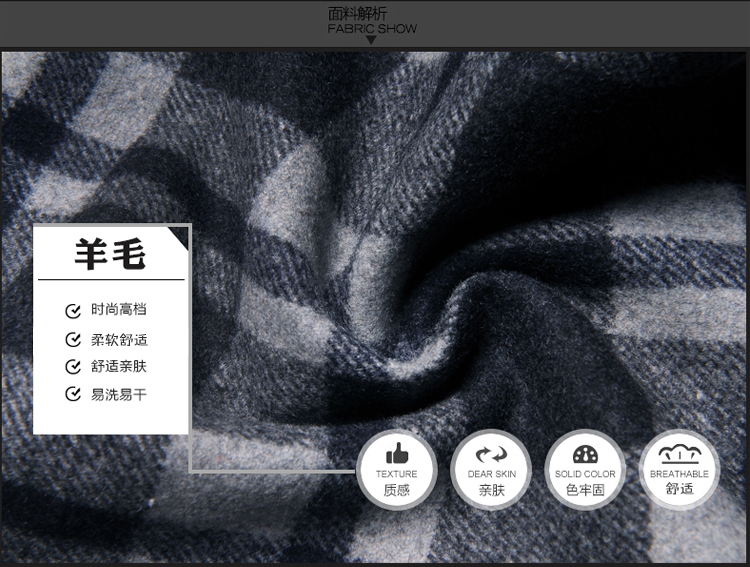Click the DEAR SKIN caption text

[492, 474]
